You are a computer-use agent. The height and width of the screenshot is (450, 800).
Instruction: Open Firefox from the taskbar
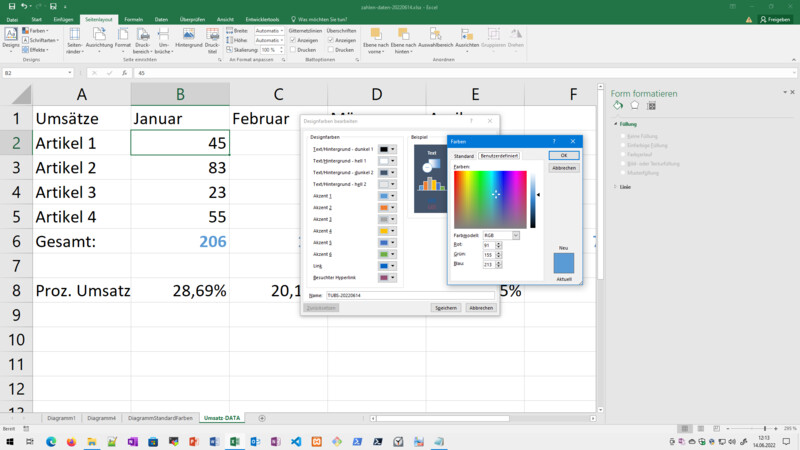point(71,441)
